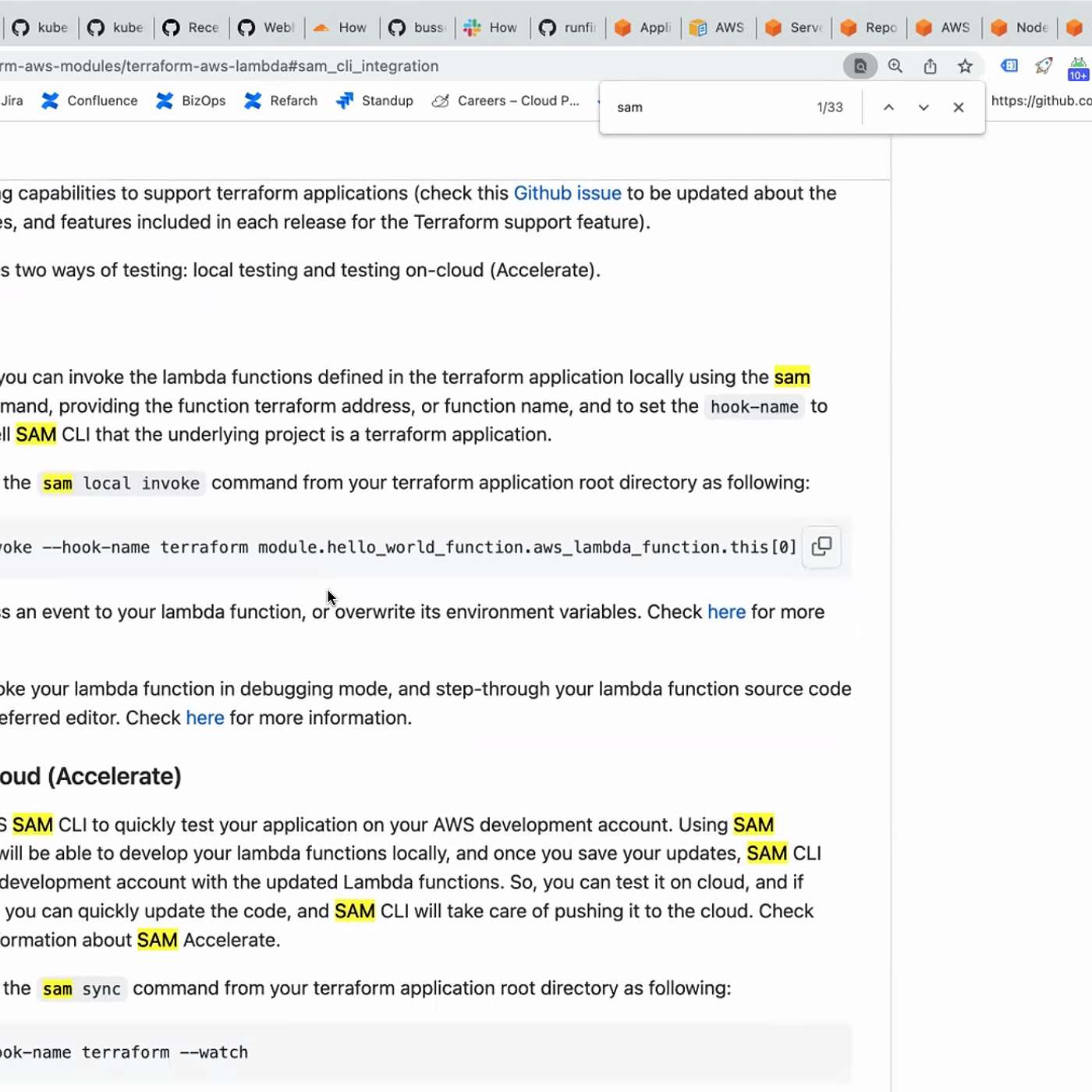Switch to the 'Webl' GitHub tab
Image resolution: width=1092 pixels, height=1092 pixels.
coord(266,28)
